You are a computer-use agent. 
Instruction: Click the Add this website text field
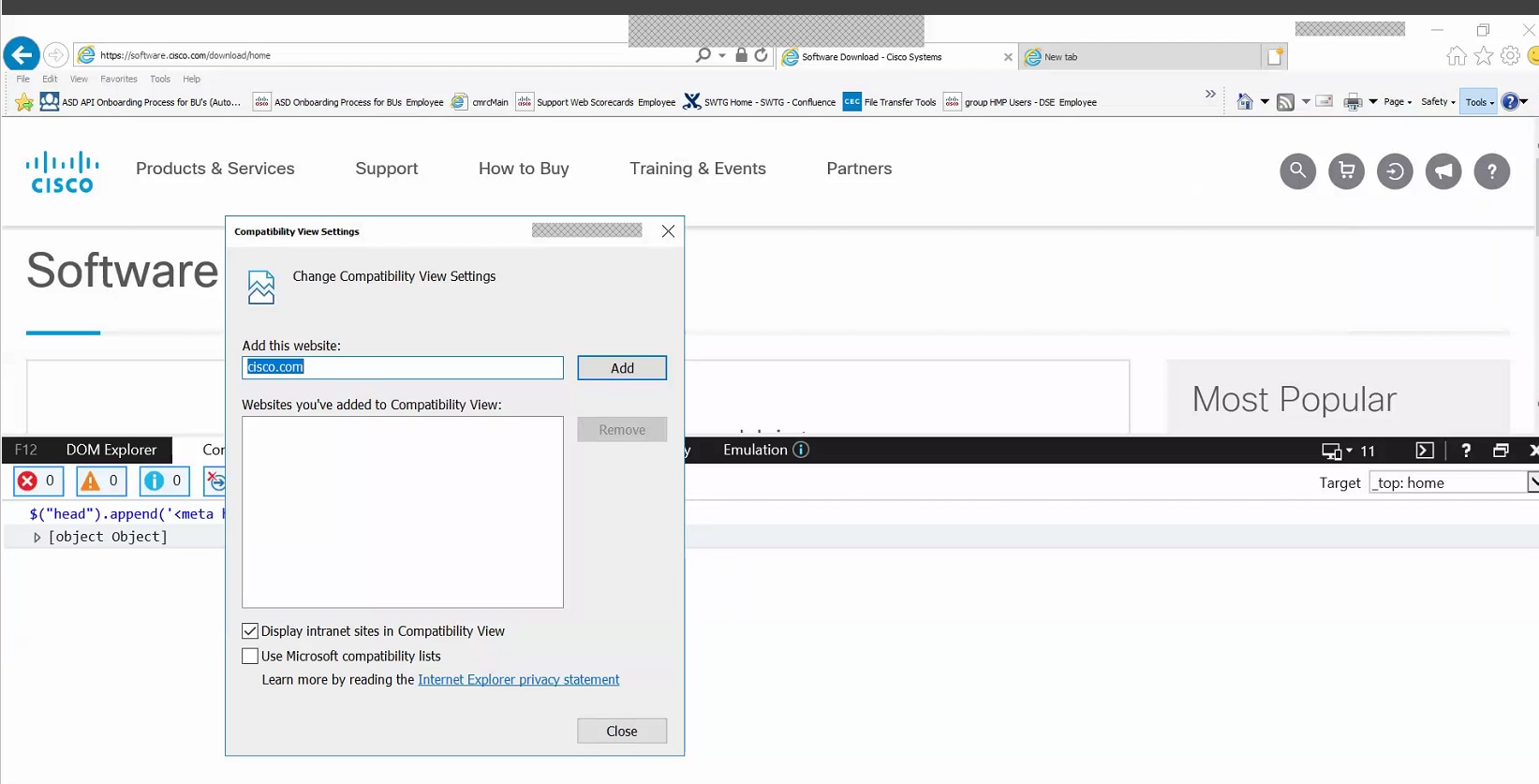(403, 367)
